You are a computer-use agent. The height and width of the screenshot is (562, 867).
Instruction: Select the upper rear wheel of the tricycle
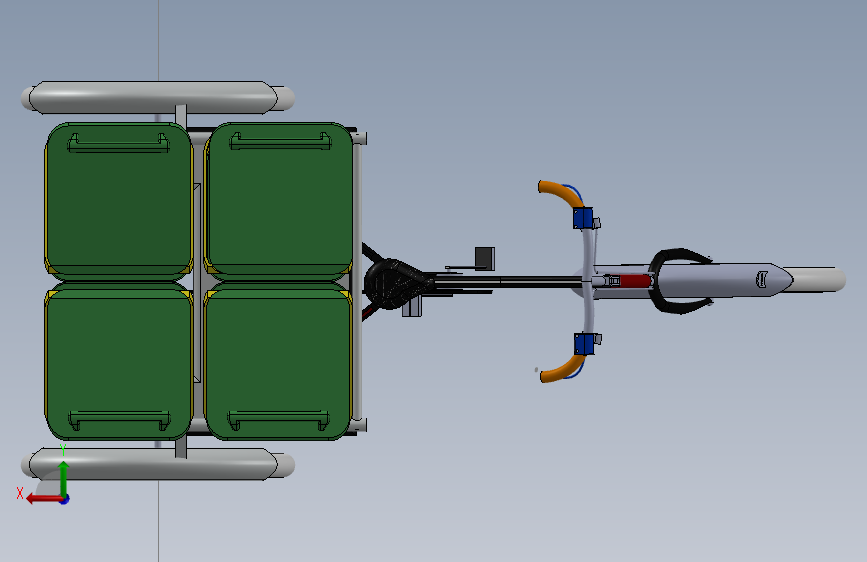click(158, 98)
